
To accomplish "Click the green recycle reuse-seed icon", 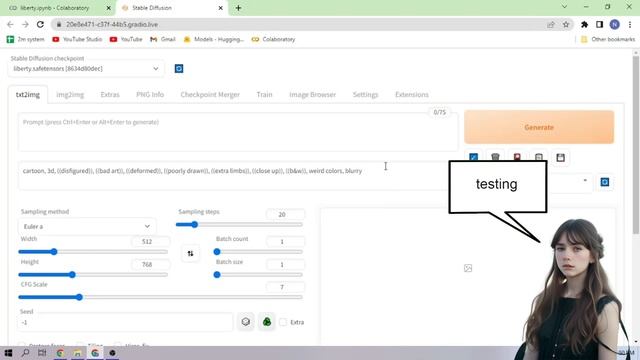I will point(267,322).
